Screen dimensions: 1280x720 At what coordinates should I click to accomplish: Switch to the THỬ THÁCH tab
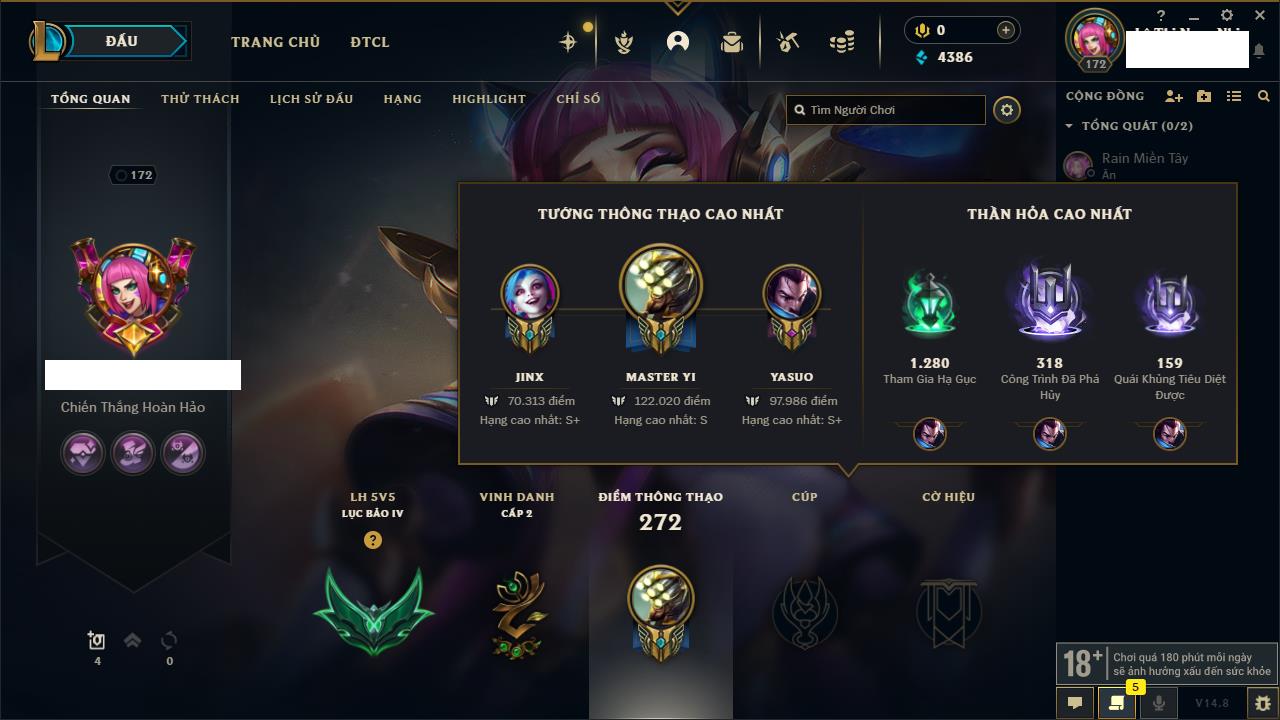click(200, 99)
